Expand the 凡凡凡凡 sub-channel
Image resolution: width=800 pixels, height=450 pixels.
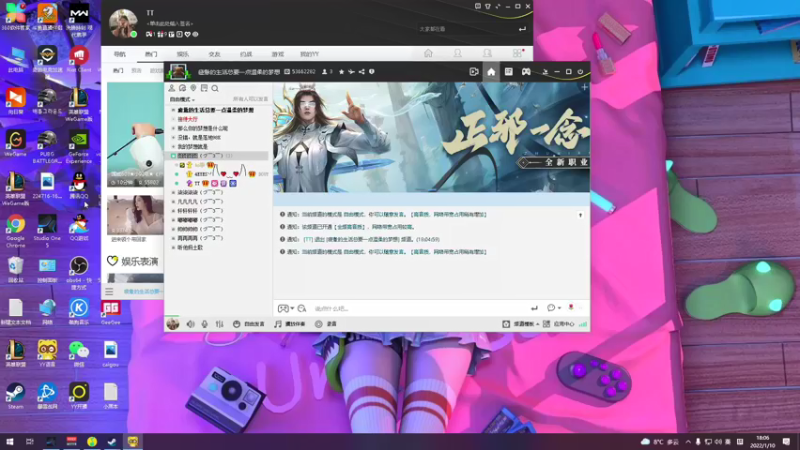click(x=173, y=202)
